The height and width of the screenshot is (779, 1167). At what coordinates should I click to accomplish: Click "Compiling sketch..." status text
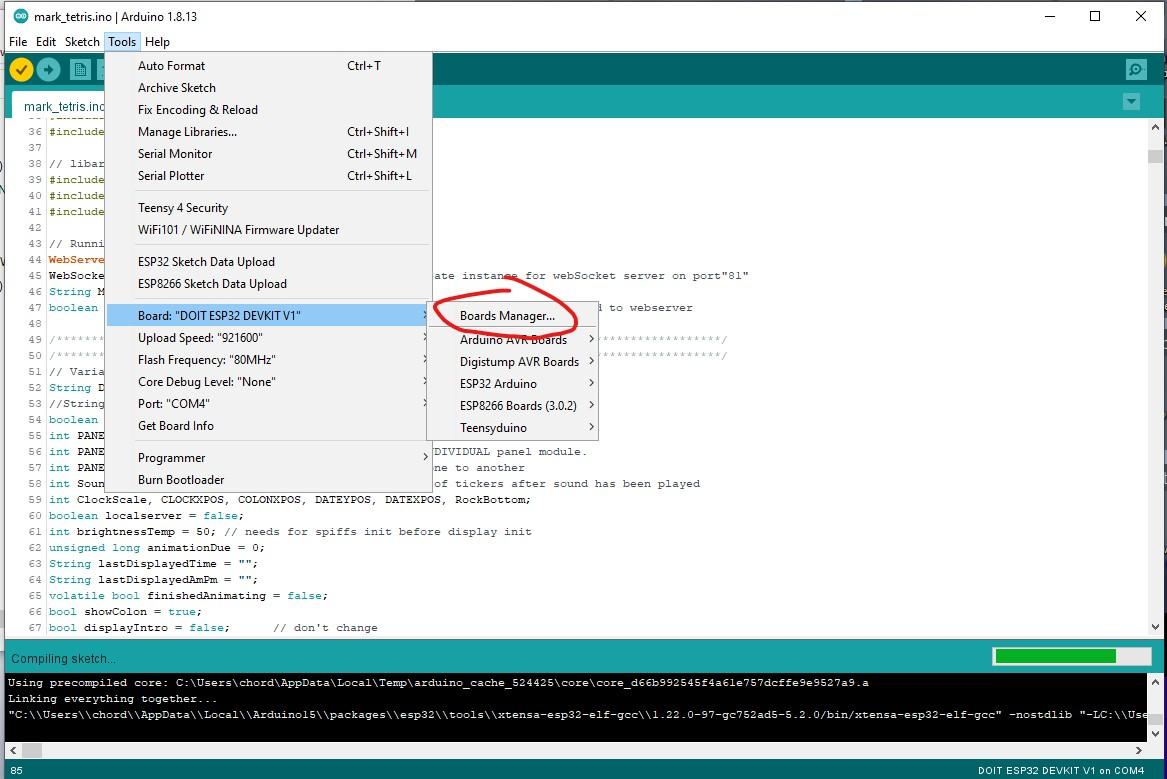tap(63, 658)
